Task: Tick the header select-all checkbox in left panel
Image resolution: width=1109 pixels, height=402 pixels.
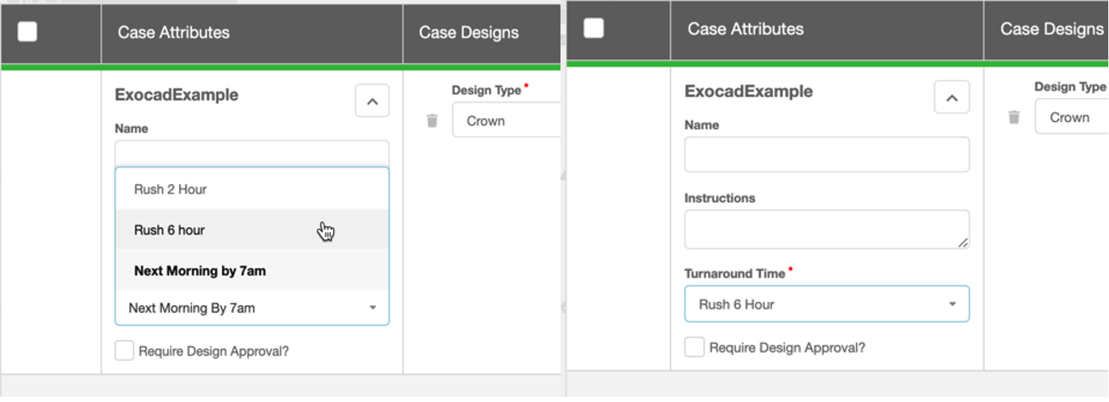Action: (28, 32)
